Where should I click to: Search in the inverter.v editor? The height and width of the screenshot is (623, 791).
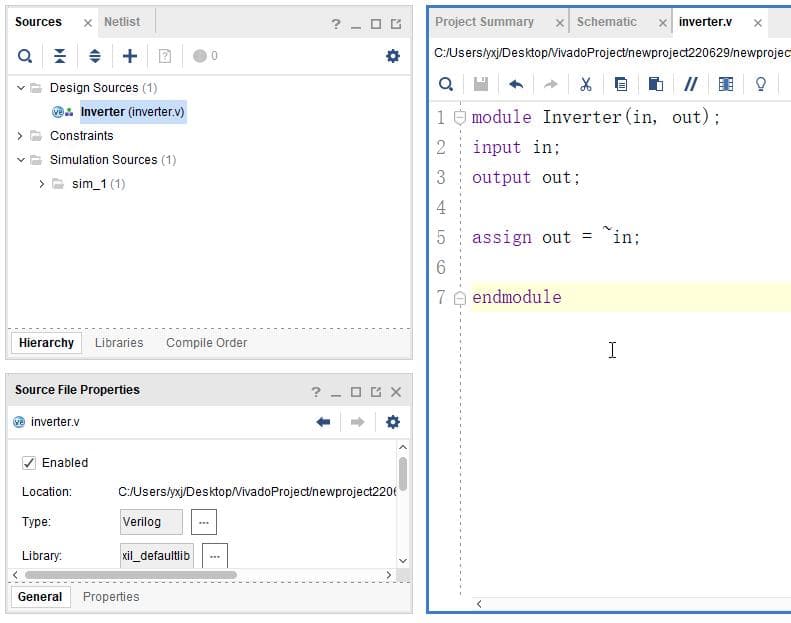(x=445, y=84)
